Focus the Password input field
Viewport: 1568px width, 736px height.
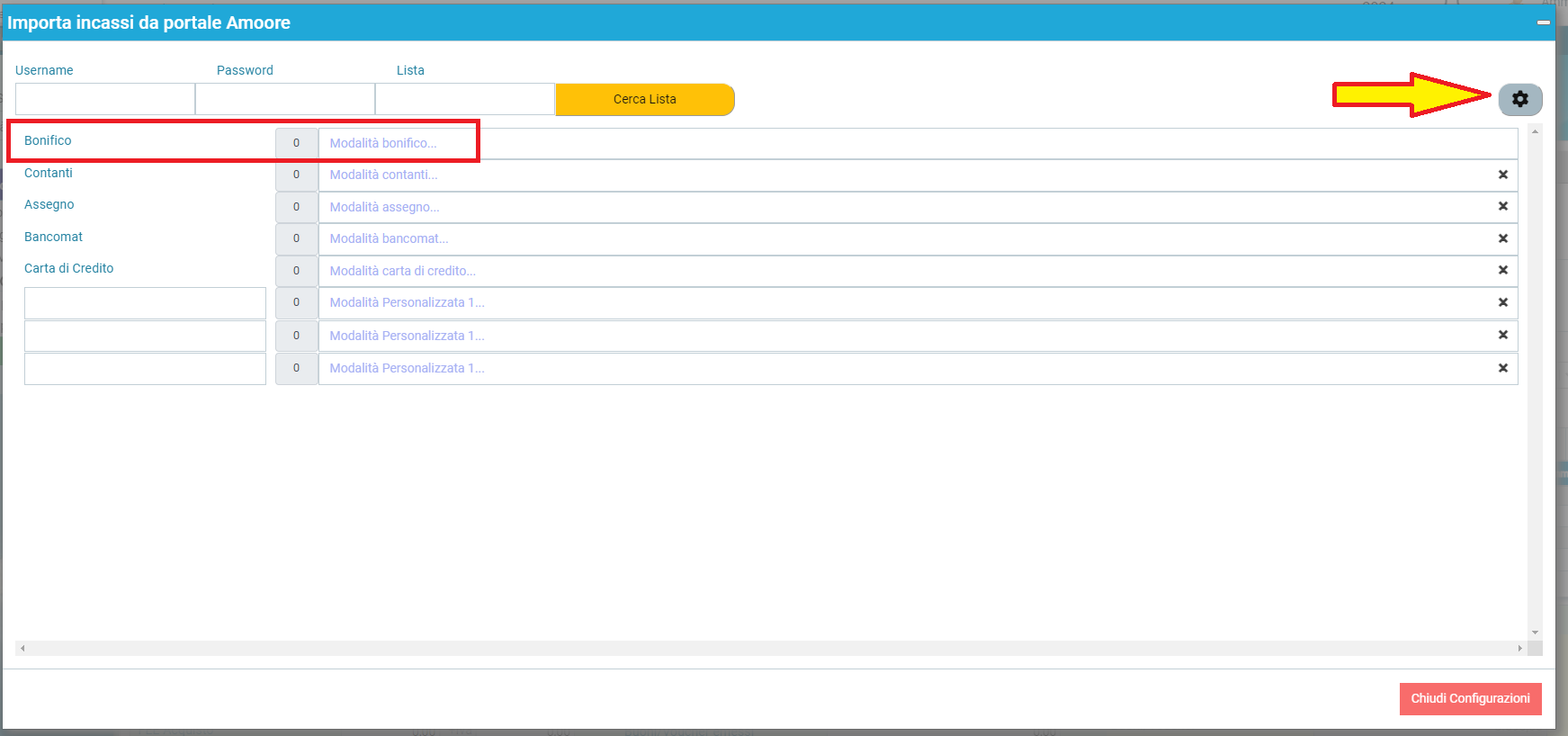click(285, 99)
